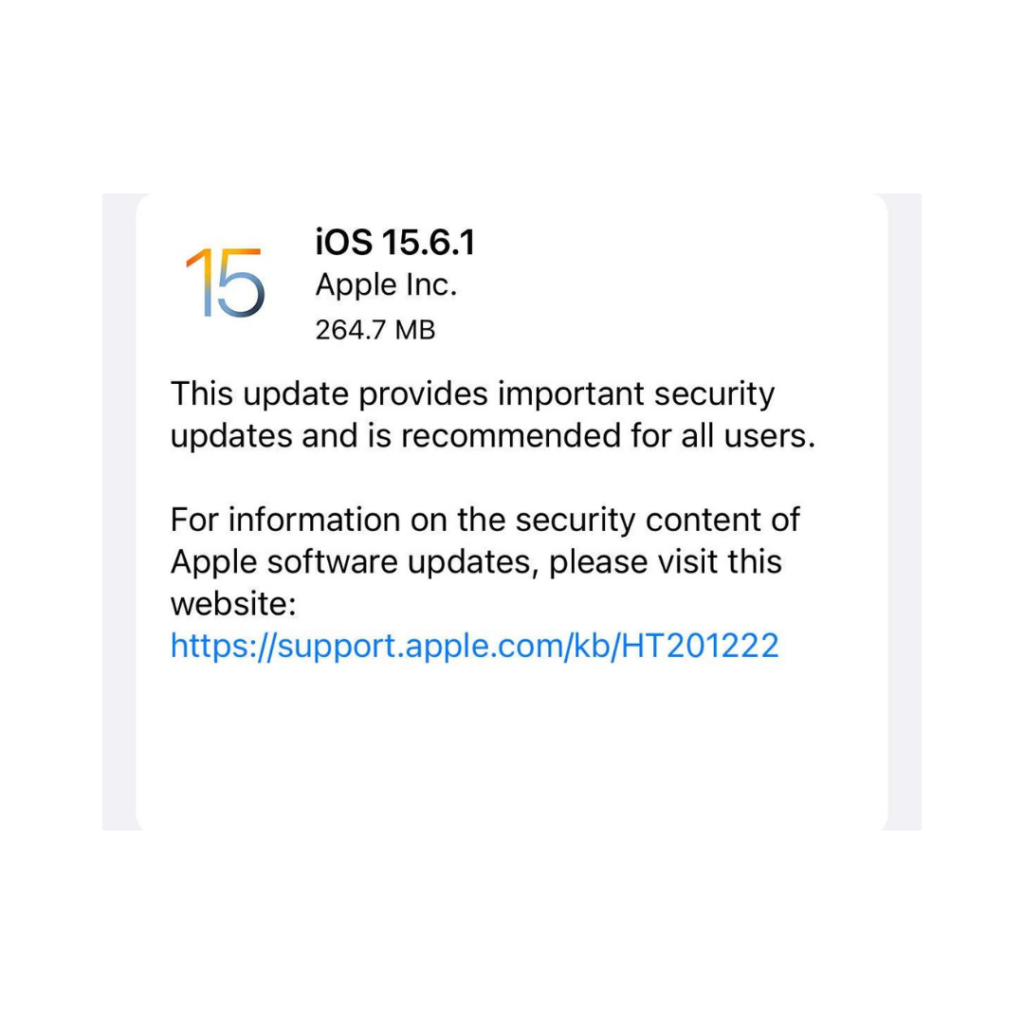Viewport: 1024px width, 1024px height.
Task: Click the "website:" text above the link
Action: 233,603
